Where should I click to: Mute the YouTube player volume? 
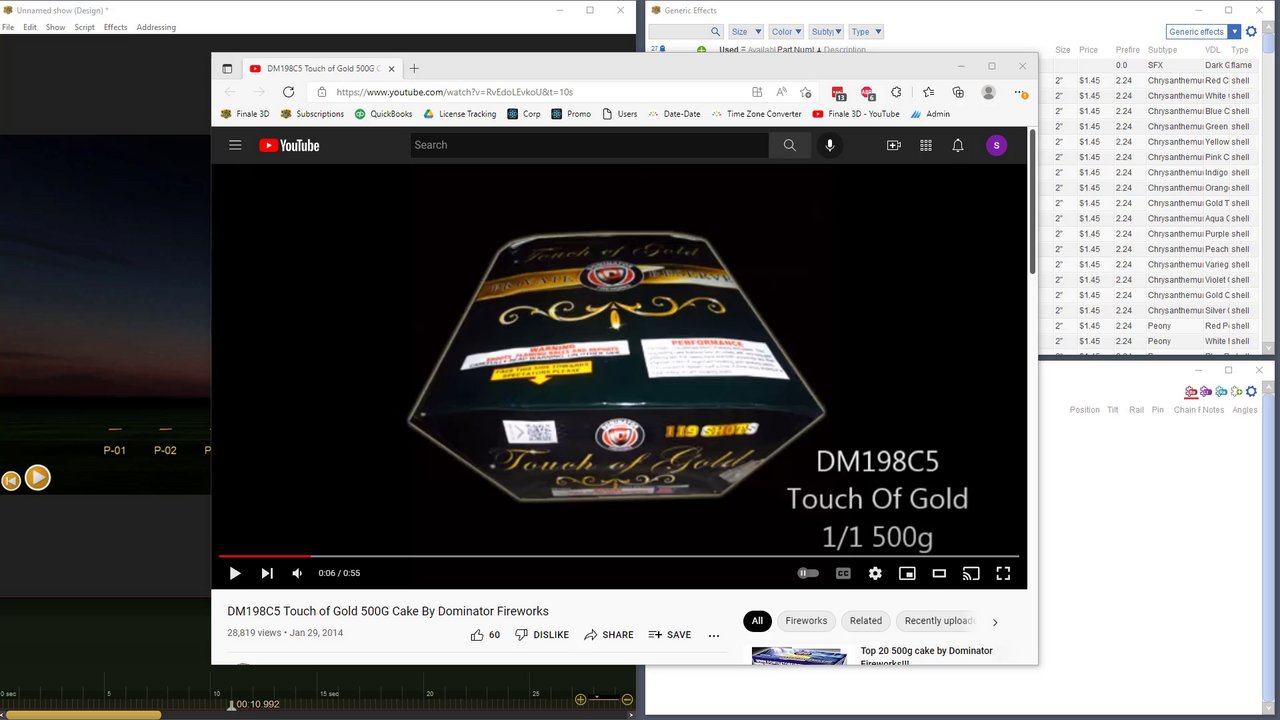(297, 573)
